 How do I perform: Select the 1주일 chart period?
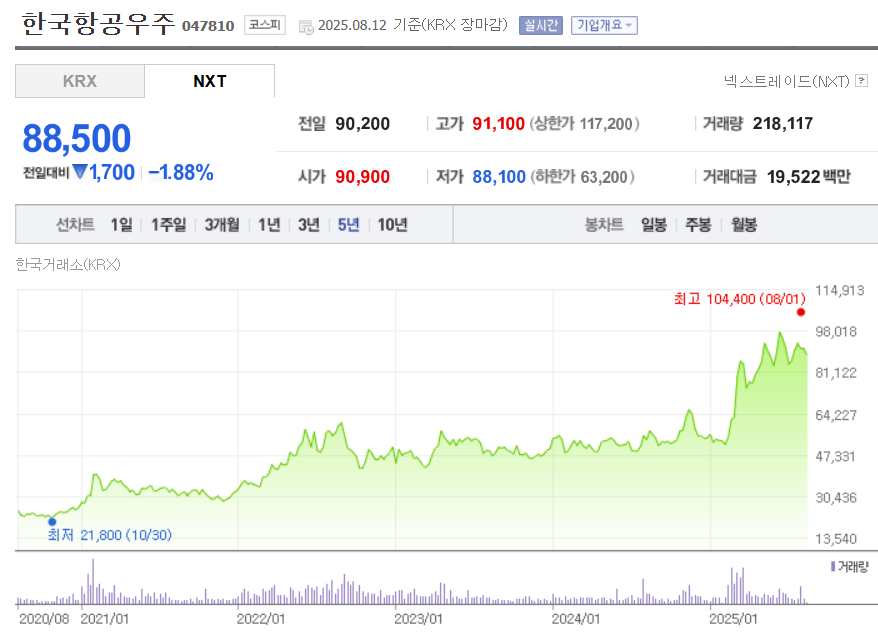click(166, 224)
